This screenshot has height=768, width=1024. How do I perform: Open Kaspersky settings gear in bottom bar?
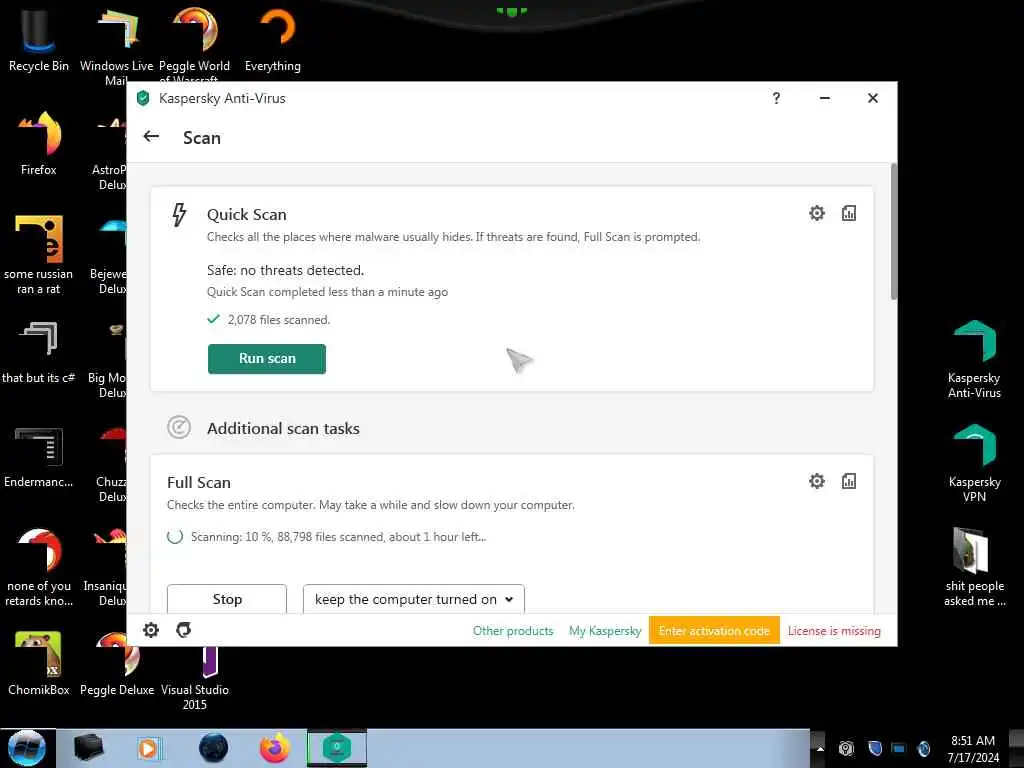[151, 630]
